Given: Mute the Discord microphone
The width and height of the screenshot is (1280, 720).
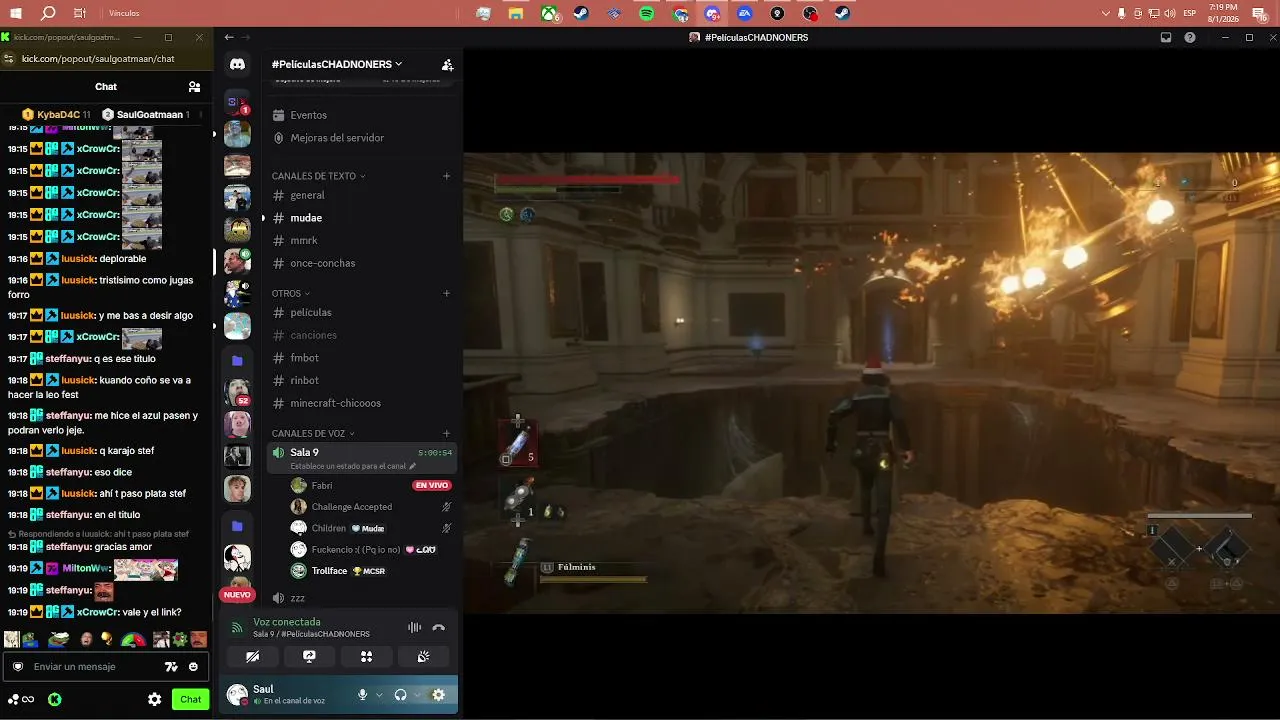Looking at the screenshot, I should [363, 695].
